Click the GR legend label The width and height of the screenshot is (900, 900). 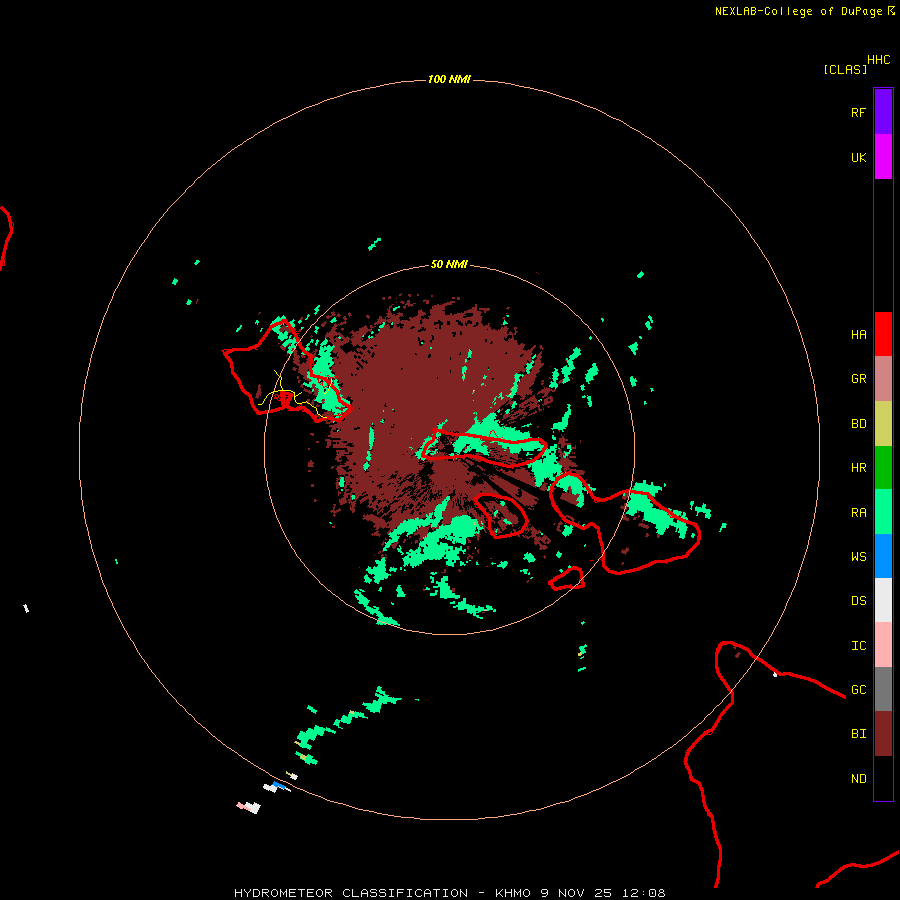pos(858,379)
